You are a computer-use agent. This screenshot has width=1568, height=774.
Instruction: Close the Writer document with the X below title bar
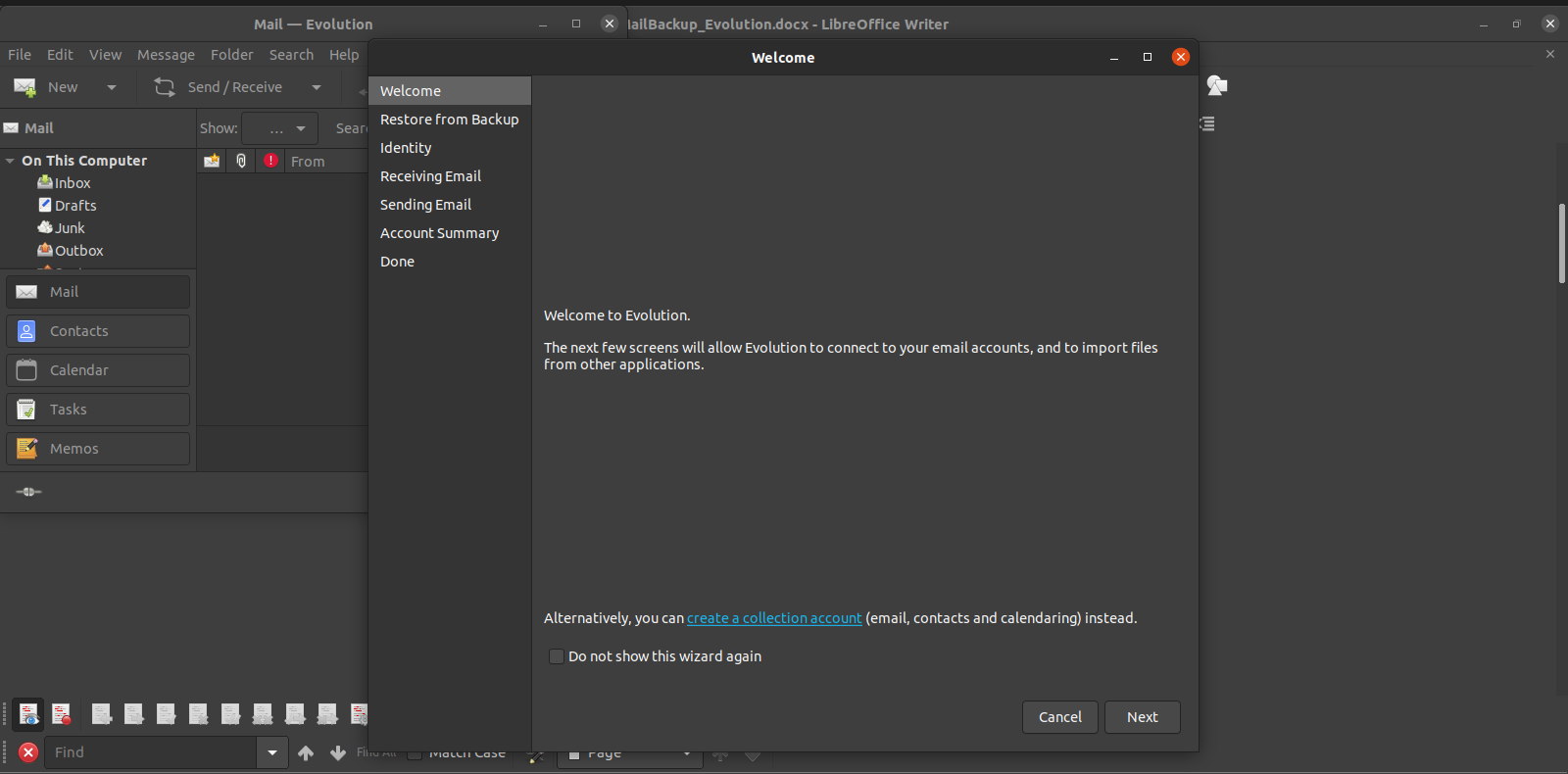[1550, 54]
